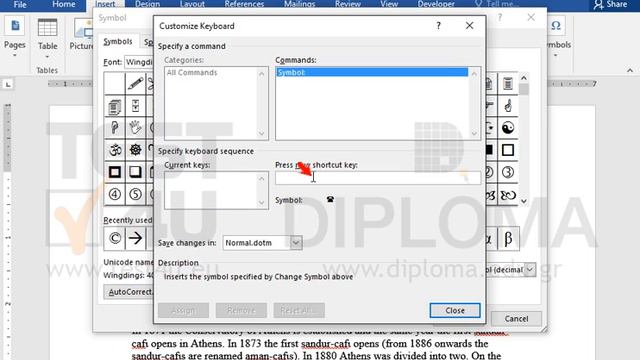Expand the Pages dropdown arrow
This screenshot has width=640, height=360.
click(15, 55)
